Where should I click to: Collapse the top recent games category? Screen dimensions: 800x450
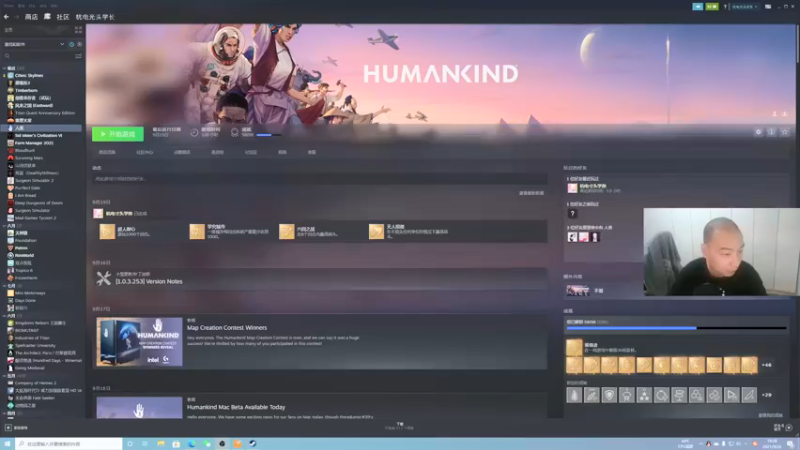tap(5, 68)
